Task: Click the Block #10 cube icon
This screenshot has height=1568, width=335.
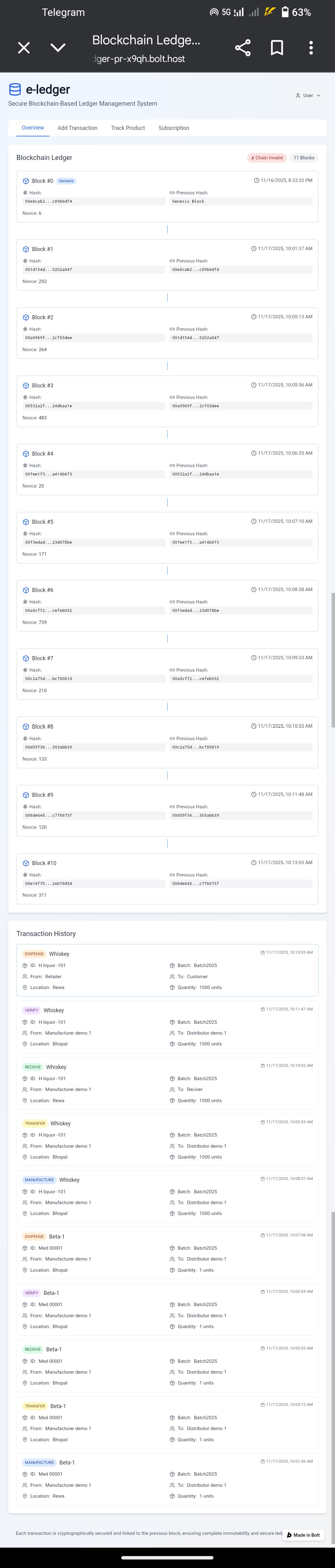Action: click(x=25, y=863)
